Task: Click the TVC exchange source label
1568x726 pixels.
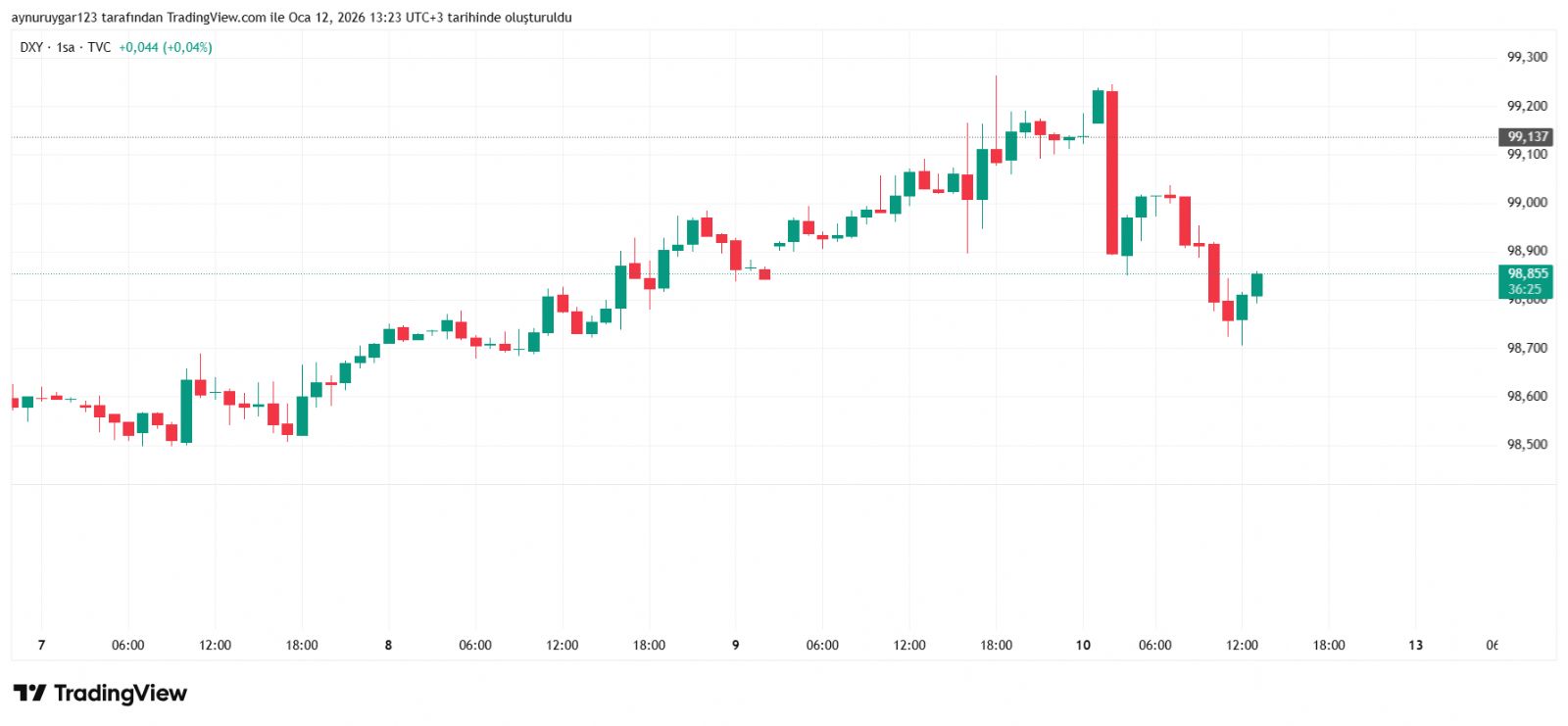Action: point(99,47)
